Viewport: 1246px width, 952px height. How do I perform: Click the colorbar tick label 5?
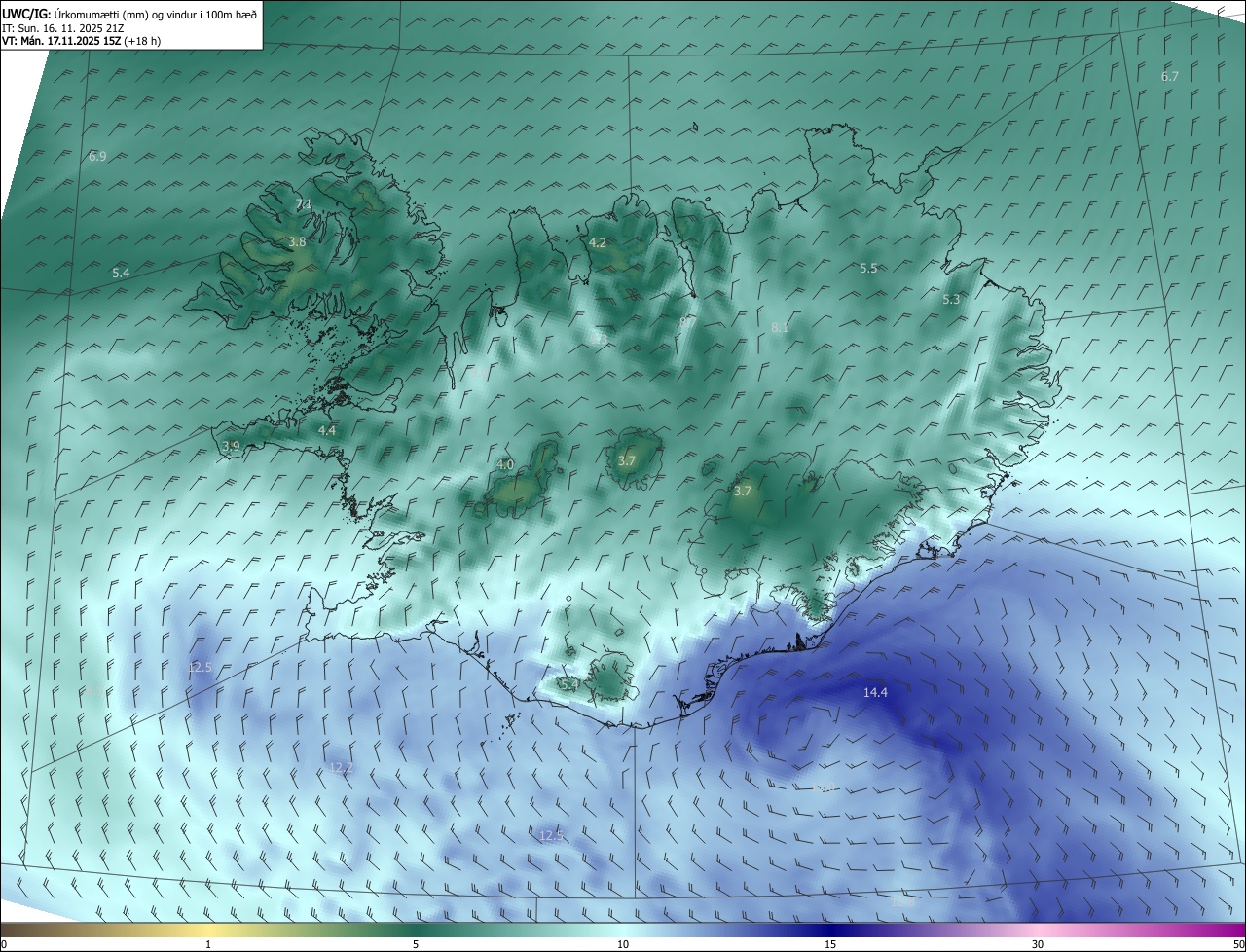coord(416,944)
